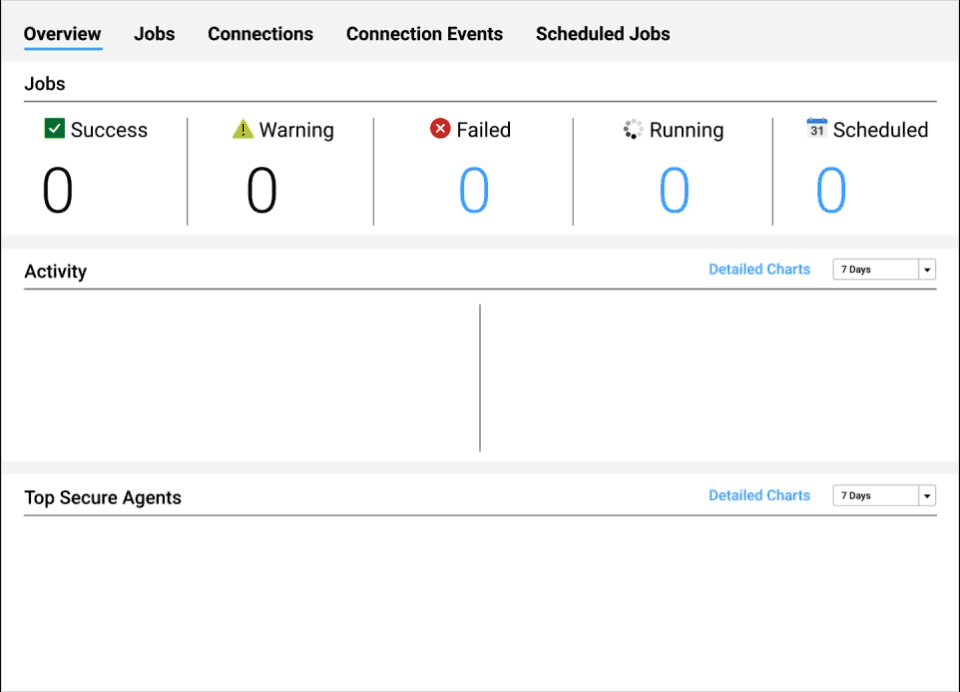Image resolution: width=960 pixels, height=692 pixels.
Task: Open the Activity 7 Days dropdown
Action: [x=878, y=269]
